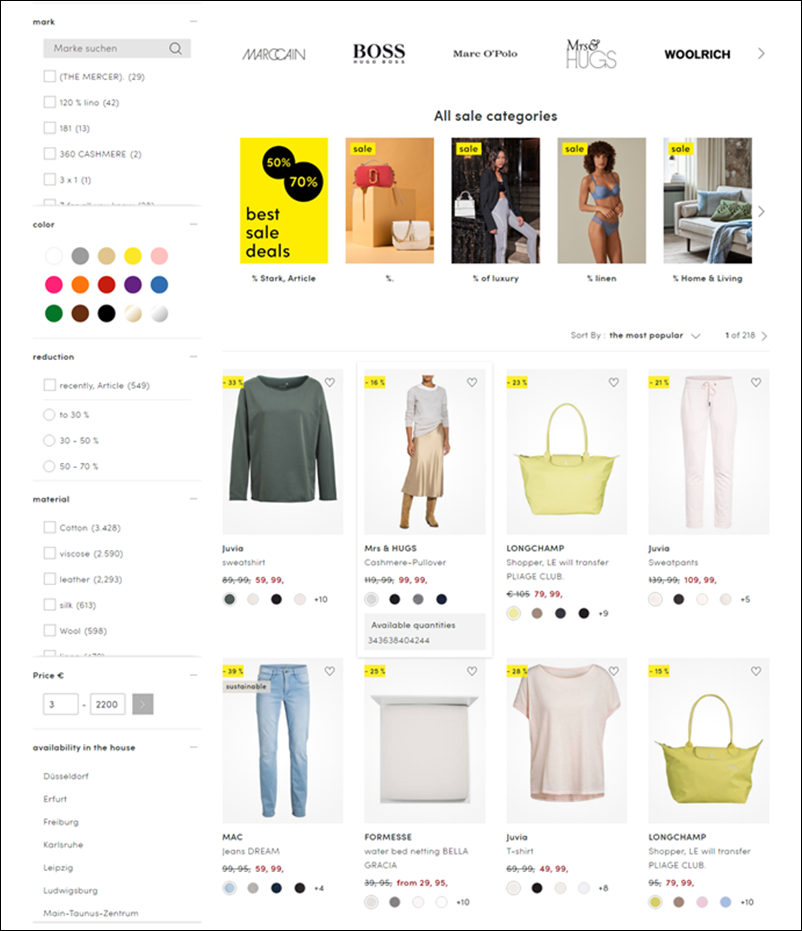Check the 120 % lino brand filter

[50, 102]
